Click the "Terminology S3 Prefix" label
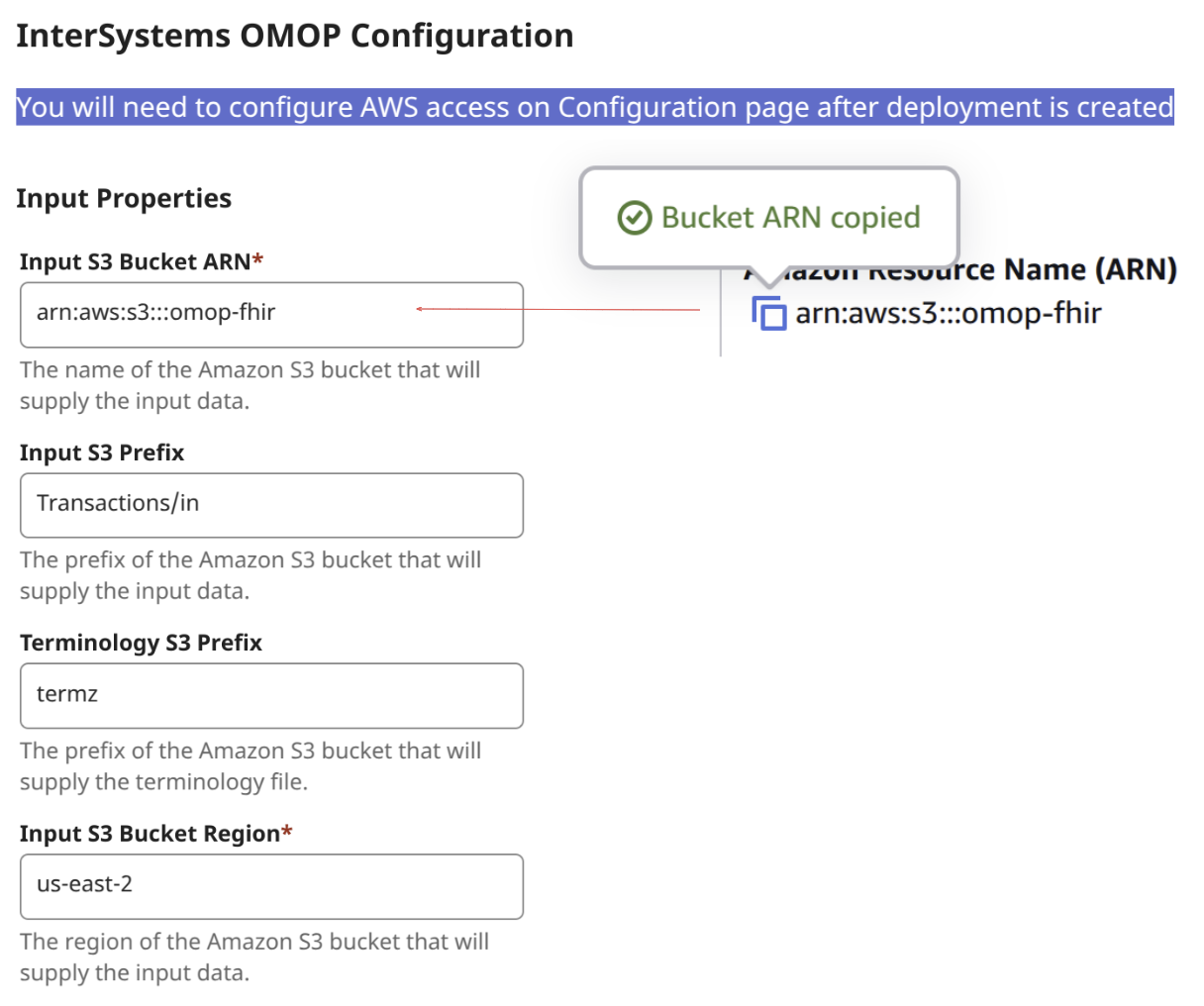Screen dimensions: 1204x1006 (x=141, y=643)
